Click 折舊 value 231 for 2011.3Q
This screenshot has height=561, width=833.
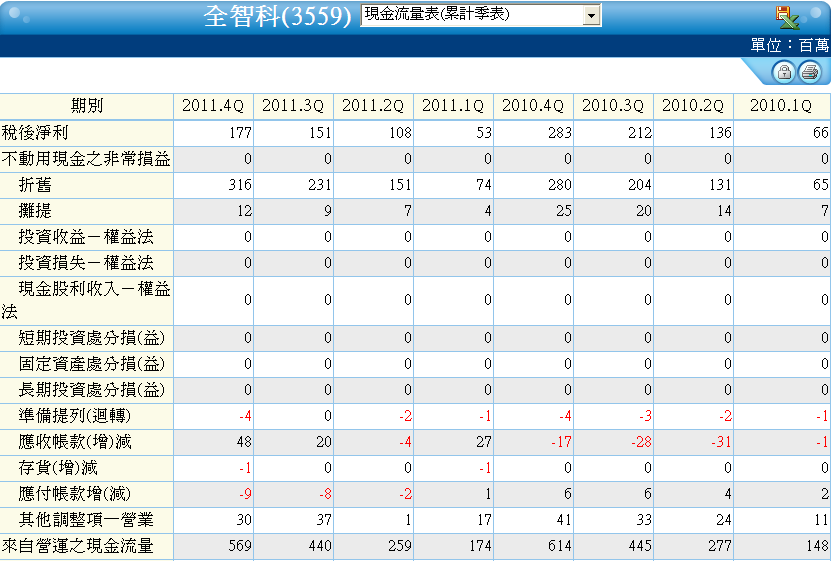(x=320, y=185)
